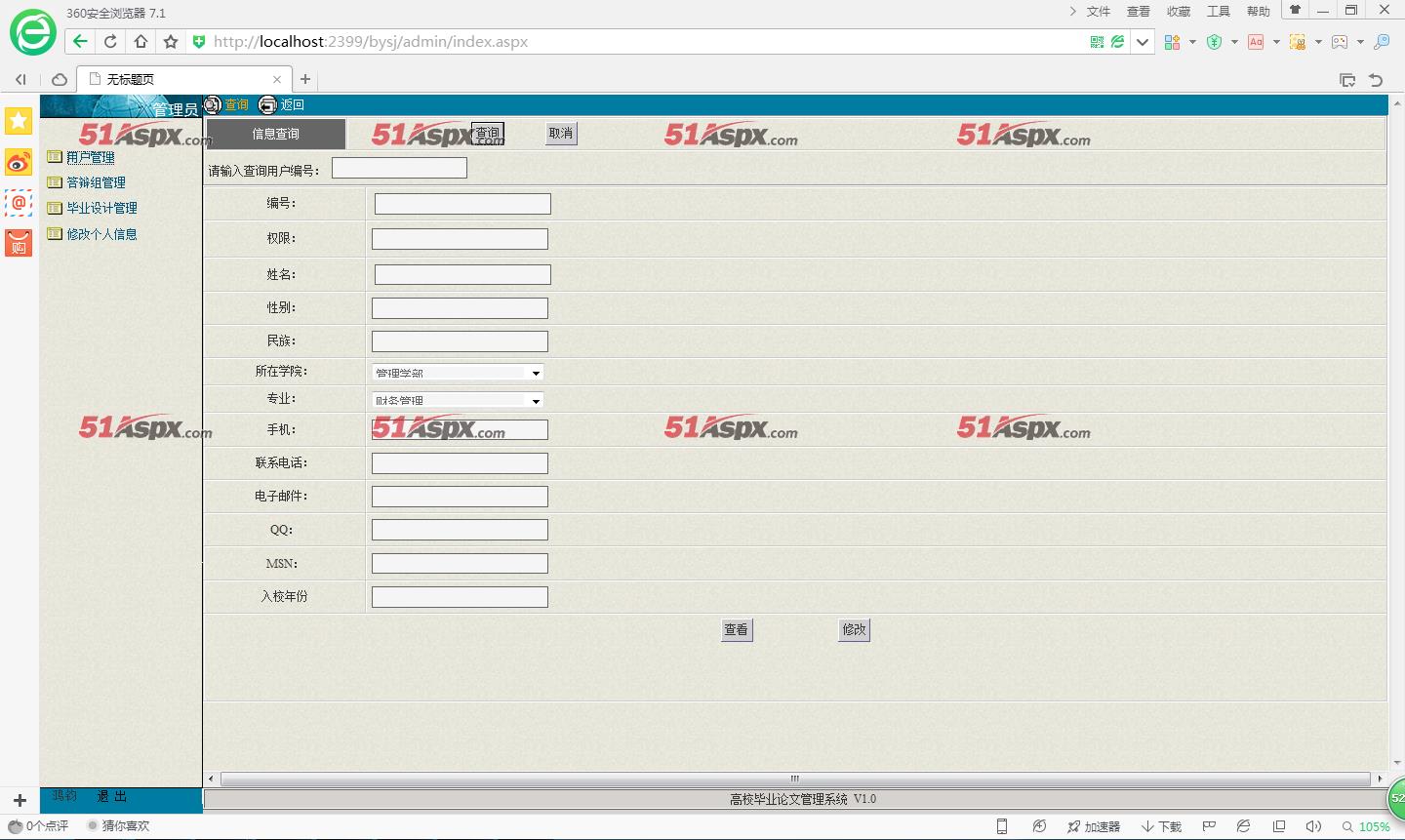Toggle sound with status bar speaker icon
Image resolution: width=1405 pixels, height=840 pixels.
click(x=1313, y=826)
